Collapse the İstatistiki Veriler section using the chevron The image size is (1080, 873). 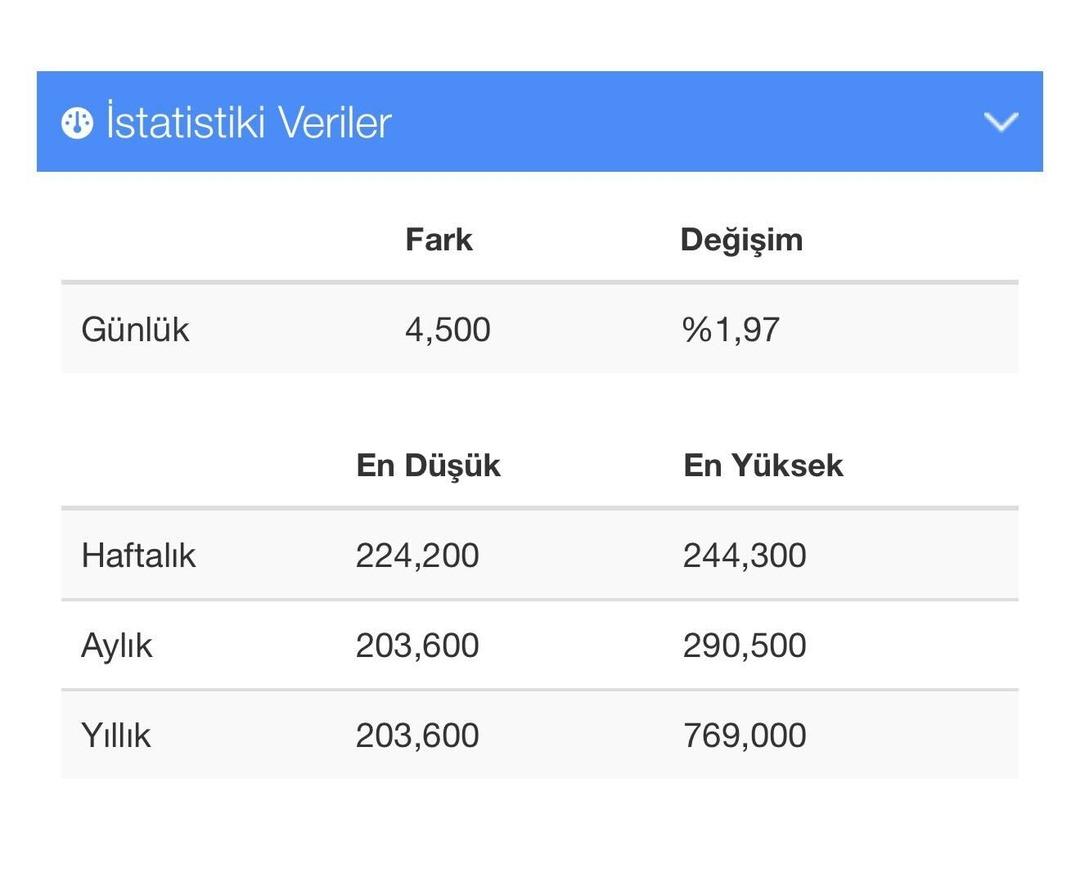(1000, 122)
